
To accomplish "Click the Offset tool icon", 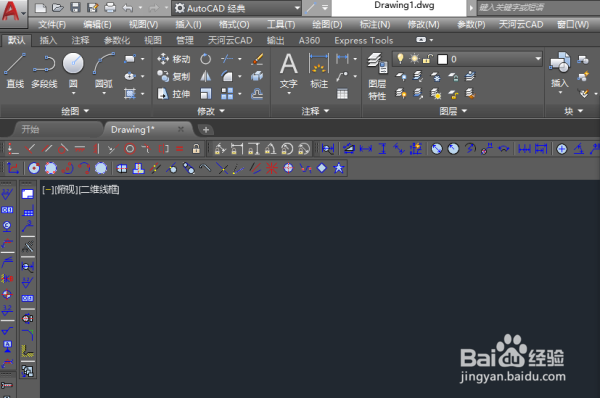I will (257, 94).
